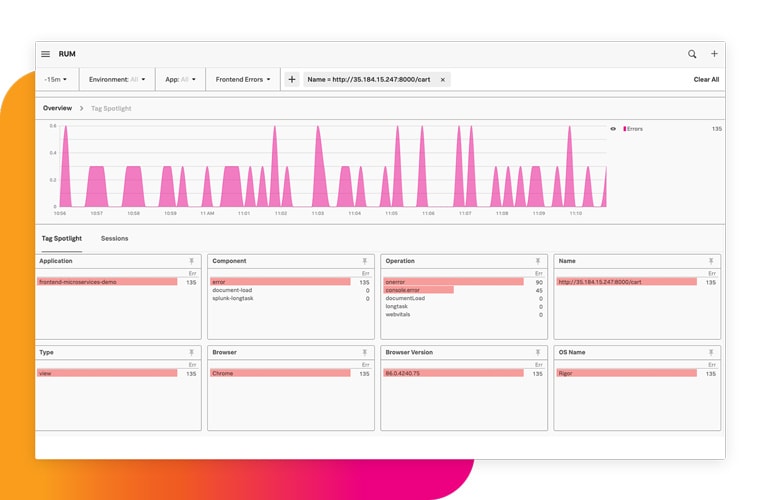Click the Name filter chip text

(x=369, y=79)
